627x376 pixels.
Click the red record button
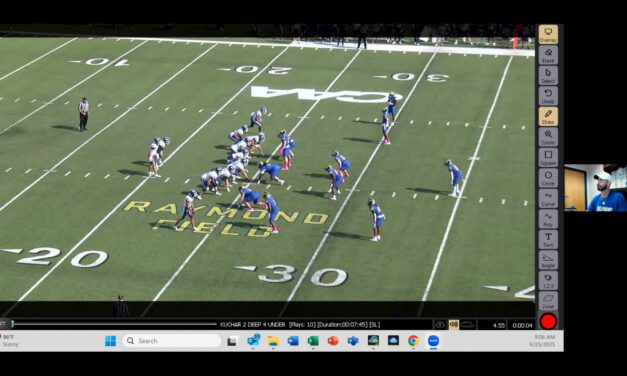tap(548, 321)
